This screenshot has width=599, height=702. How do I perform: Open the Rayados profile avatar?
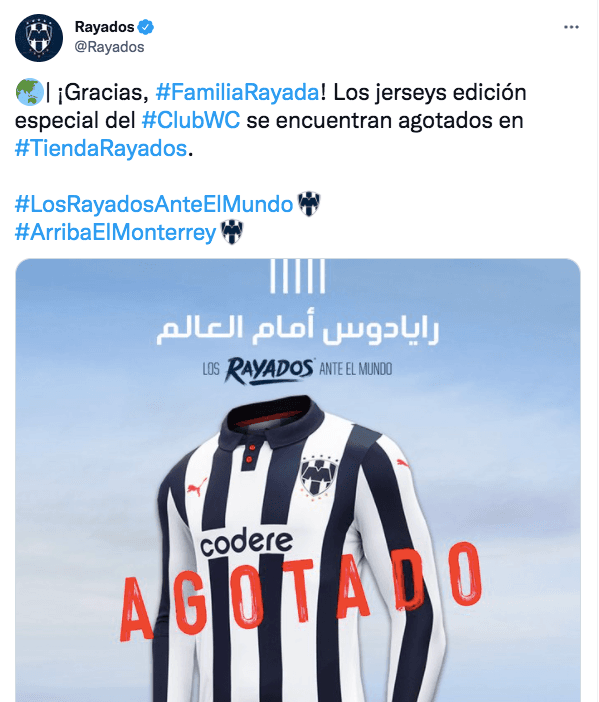(39, 37)
